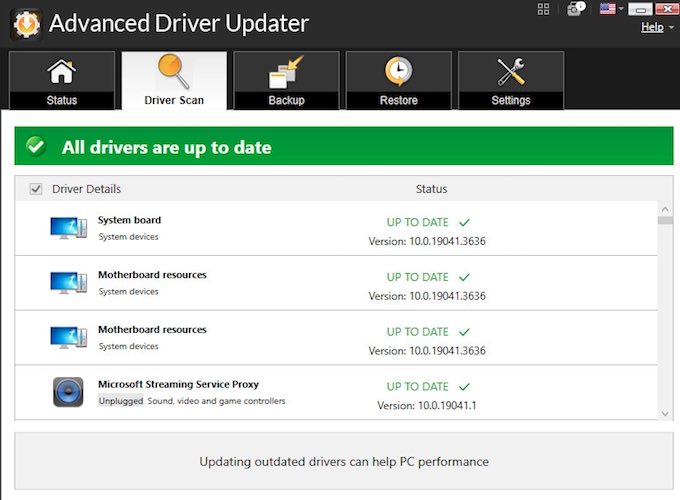Screen dimensions: 680x500
Task: Open the Restore tab
Action: click(x=399, y=80)
